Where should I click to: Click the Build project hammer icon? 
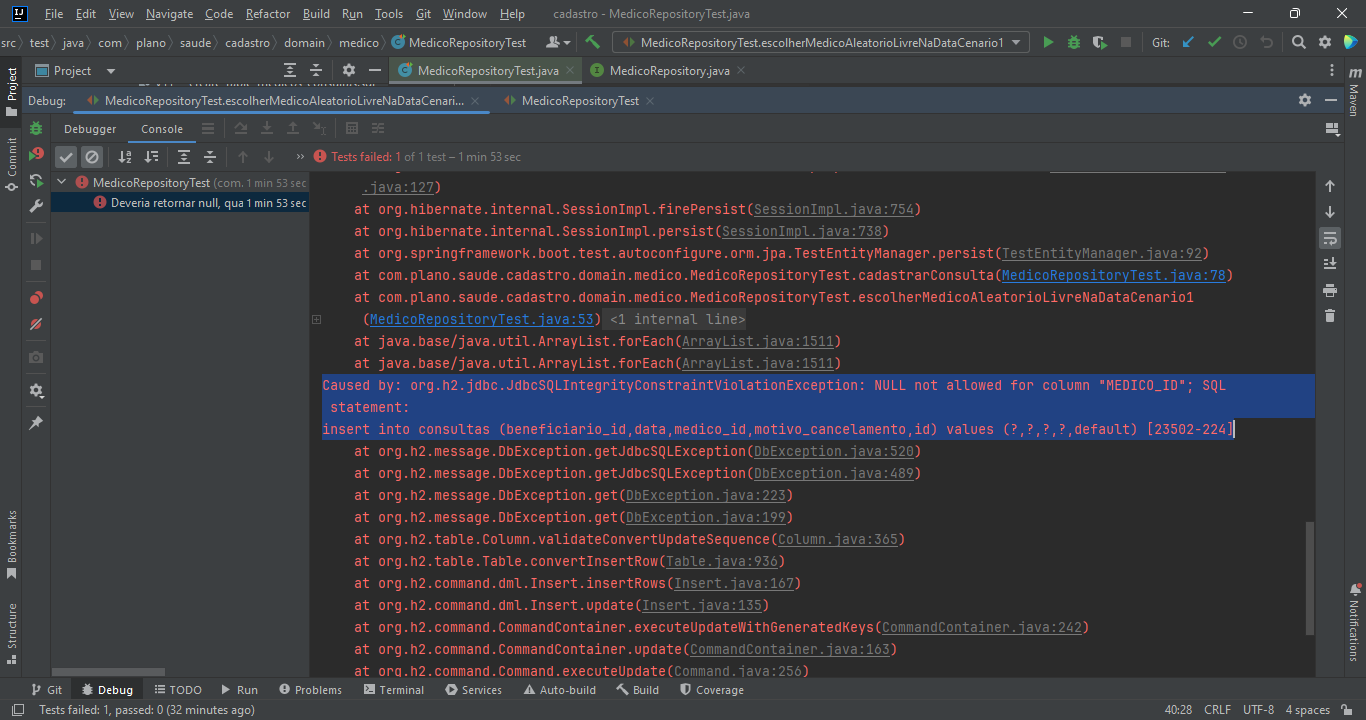592,42
